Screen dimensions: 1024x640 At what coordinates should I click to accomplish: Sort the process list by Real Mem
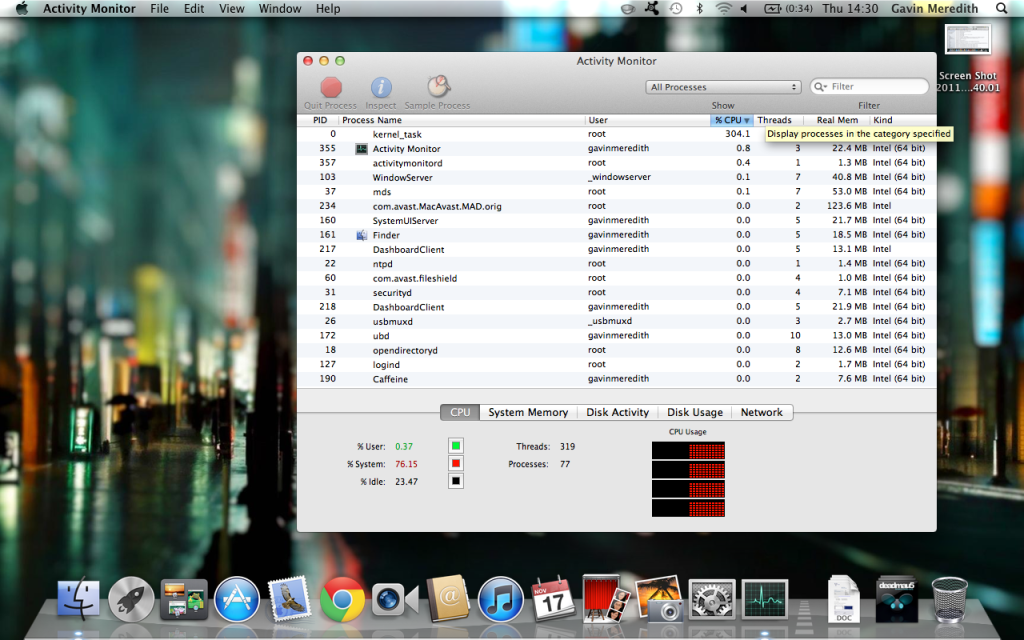[836, 119]
